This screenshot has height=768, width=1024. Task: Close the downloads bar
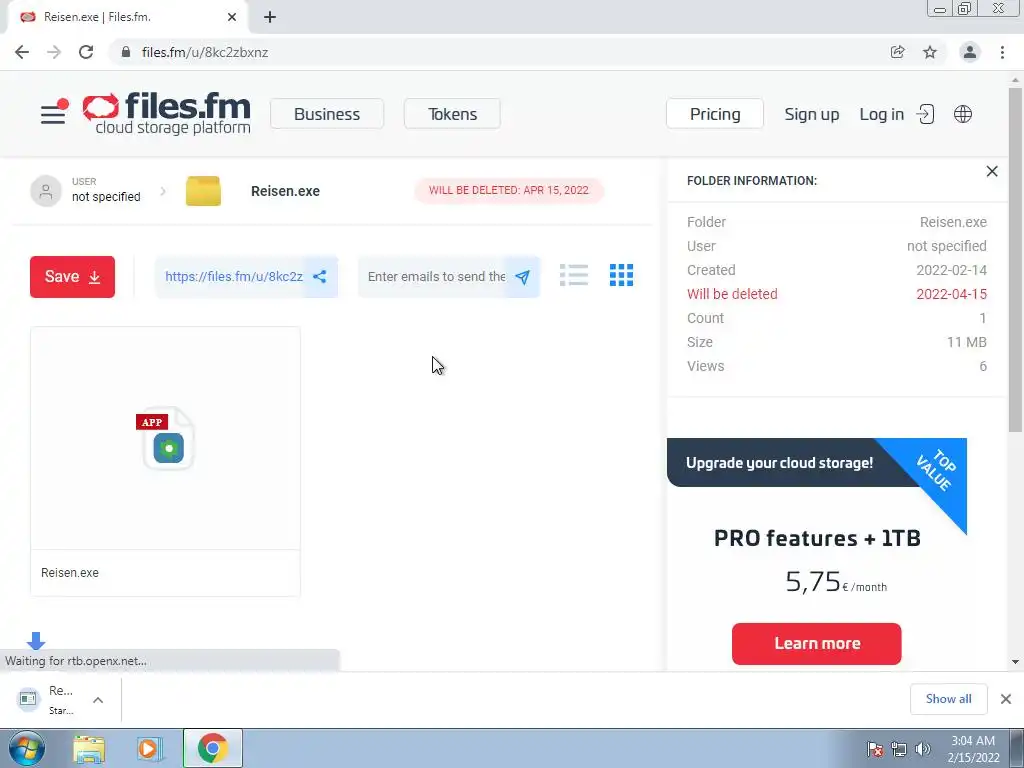tap(1006, 699)
